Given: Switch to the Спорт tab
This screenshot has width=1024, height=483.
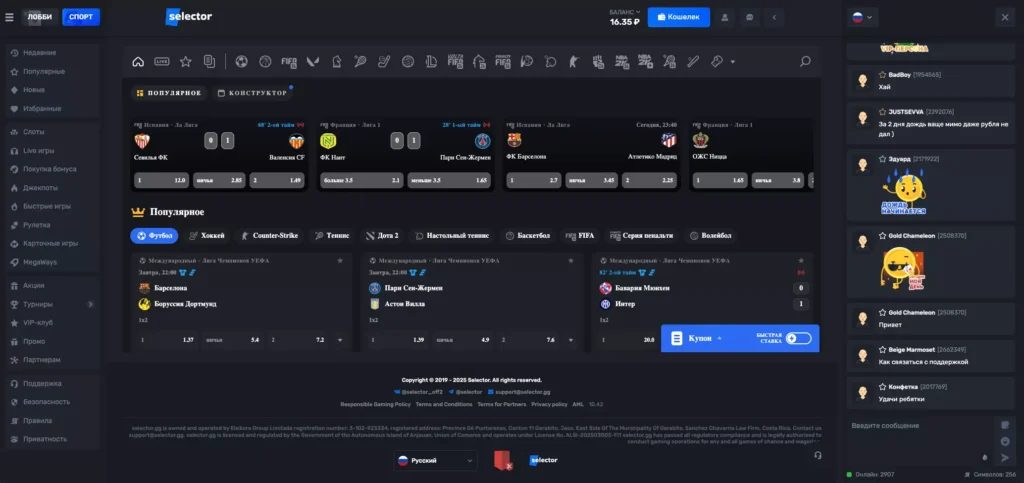Looking at the screenshot, I should point(81,17).
